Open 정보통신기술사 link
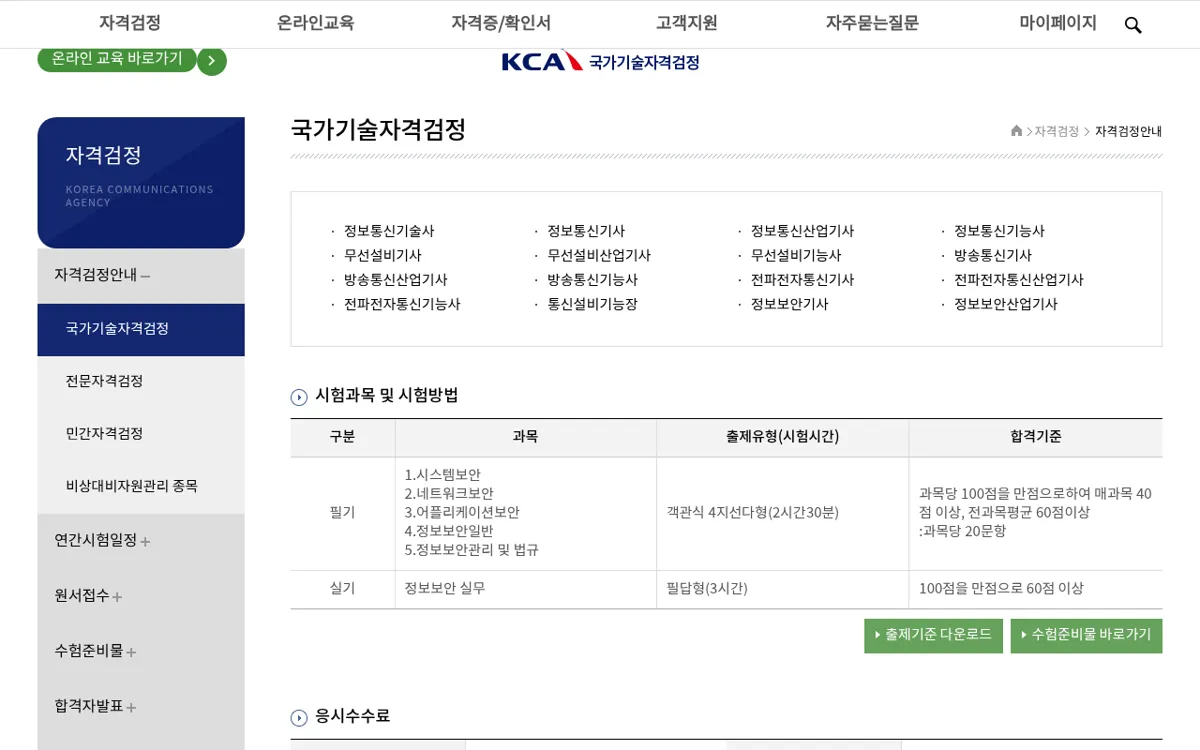The height and width of the screenshot is (750, 1200). 389,231
